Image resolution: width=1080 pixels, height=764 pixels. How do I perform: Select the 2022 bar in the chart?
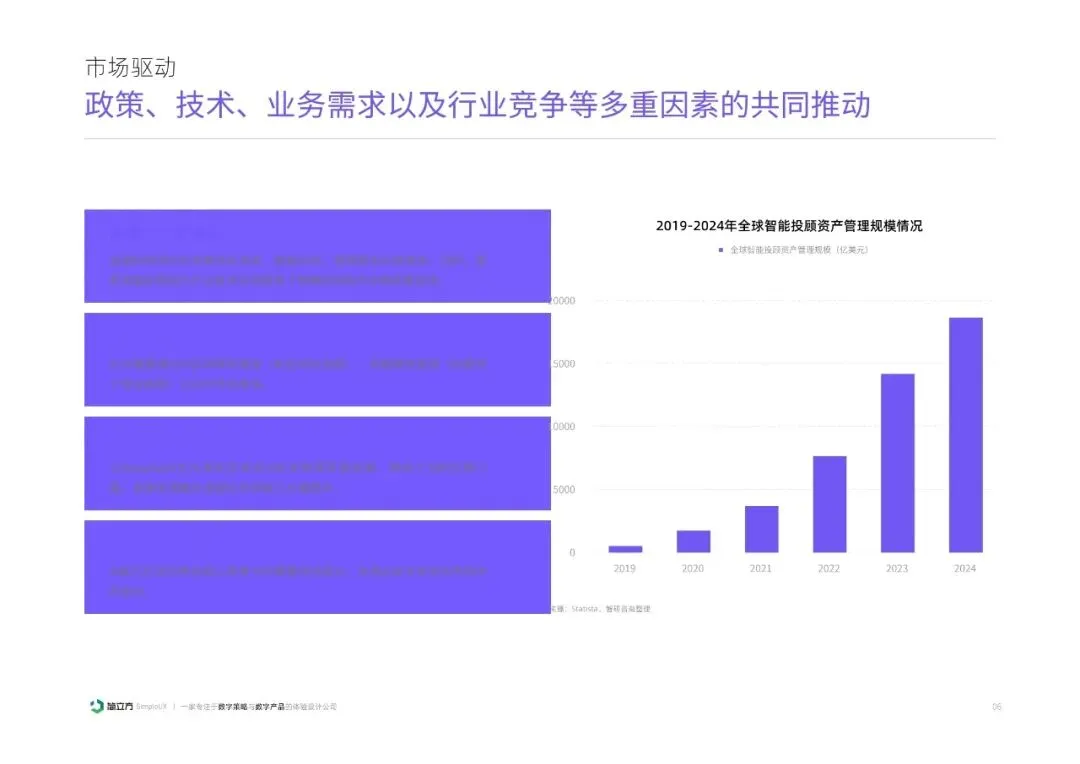click(829, 504)
